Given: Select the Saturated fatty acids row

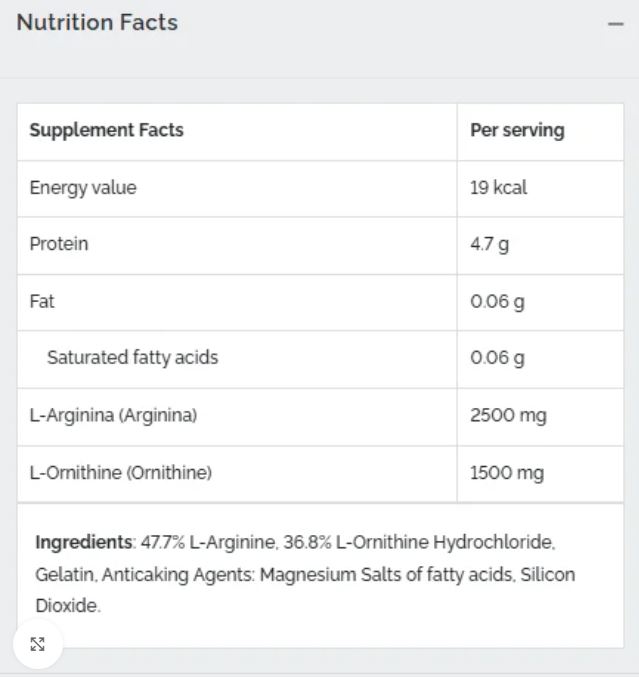Looking at the screenshot, I should [x=320, y=359].
